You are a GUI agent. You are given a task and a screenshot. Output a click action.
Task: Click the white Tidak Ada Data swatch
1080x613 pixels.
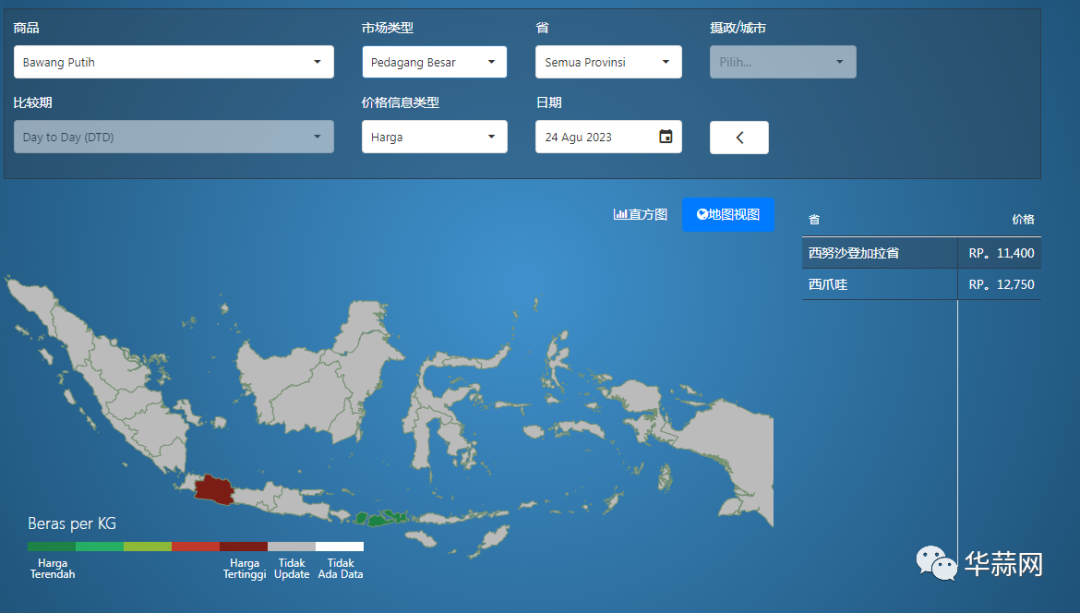click(x=339, y=547)
